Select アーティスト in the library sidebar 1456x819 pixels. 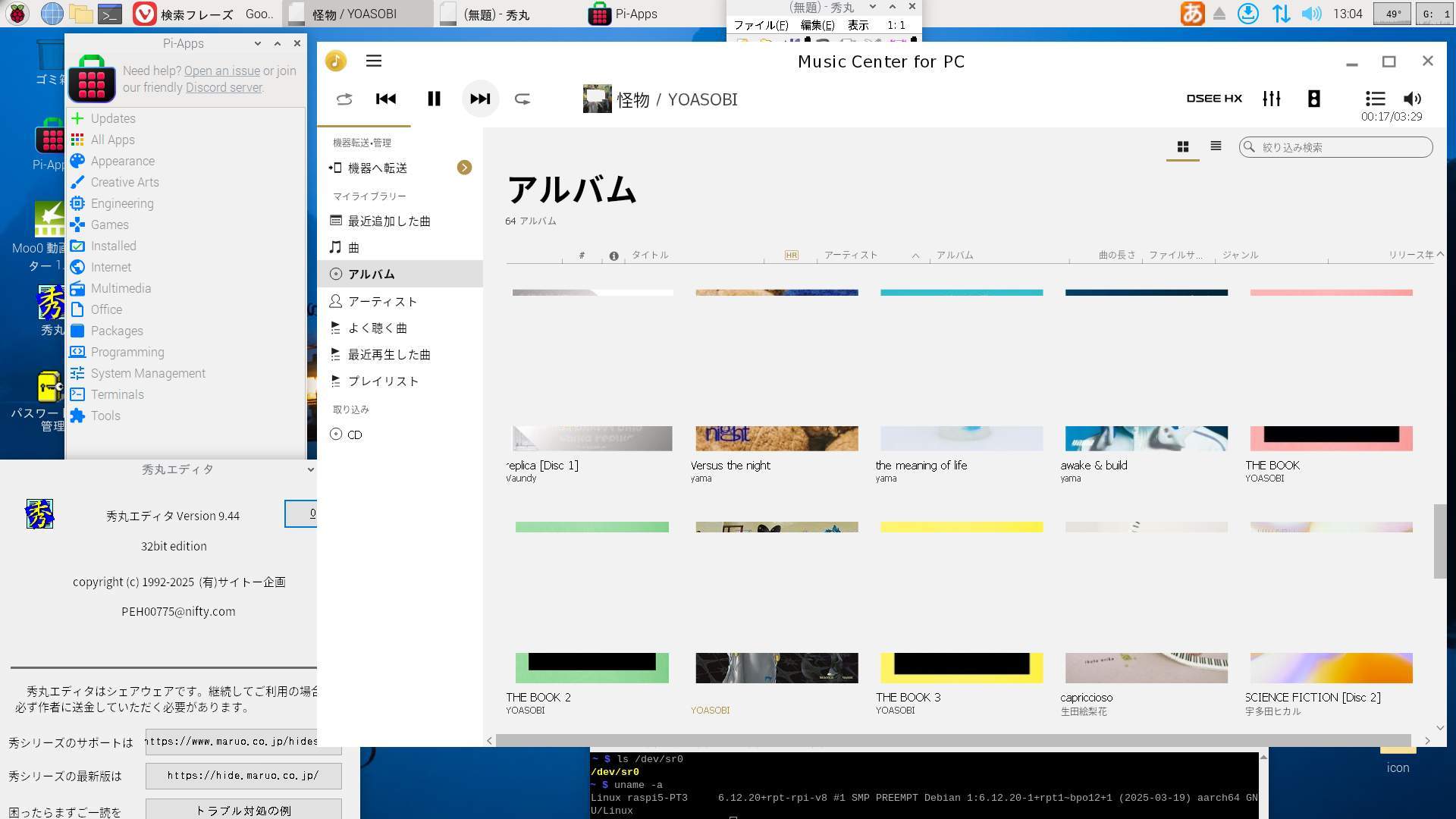(x=382, y=302)
